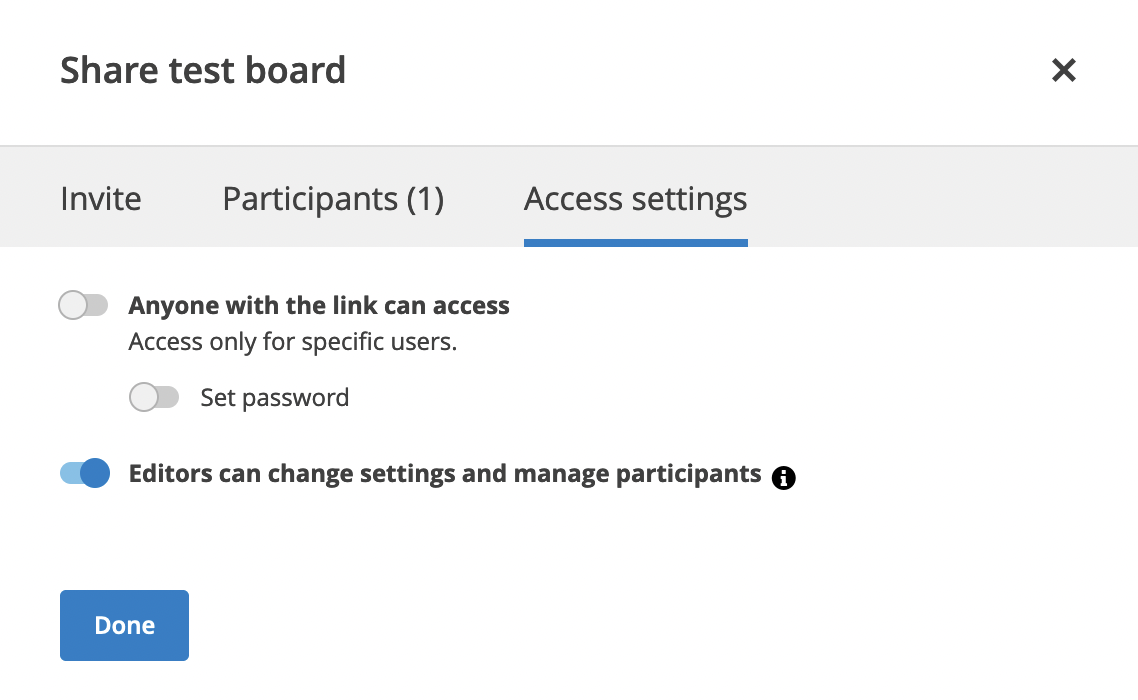Click the grey knob of the password switch
The height and width of the screenshot is (700, 1138).
(143, 397)
